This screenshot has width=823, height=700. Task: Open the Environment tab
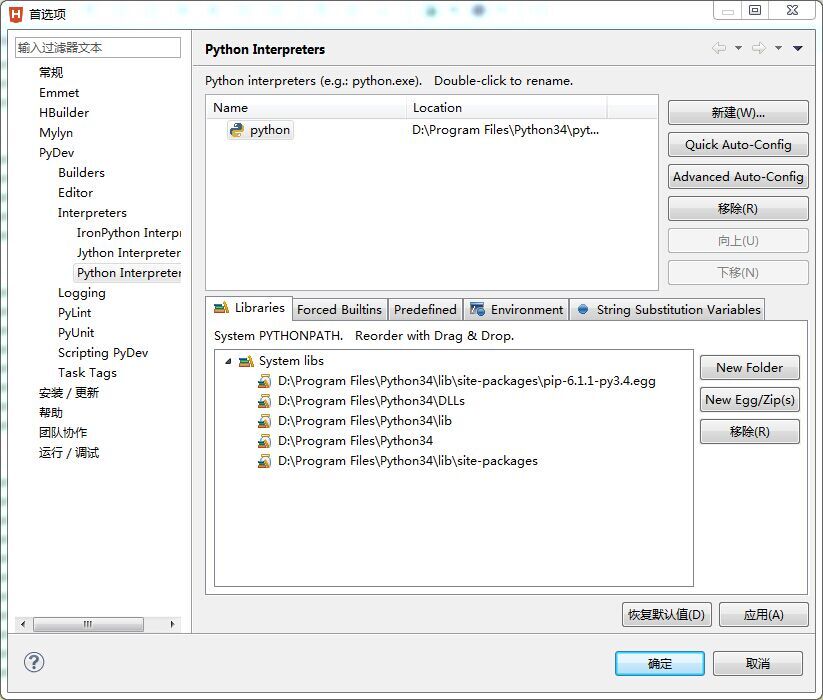(516, 310)
